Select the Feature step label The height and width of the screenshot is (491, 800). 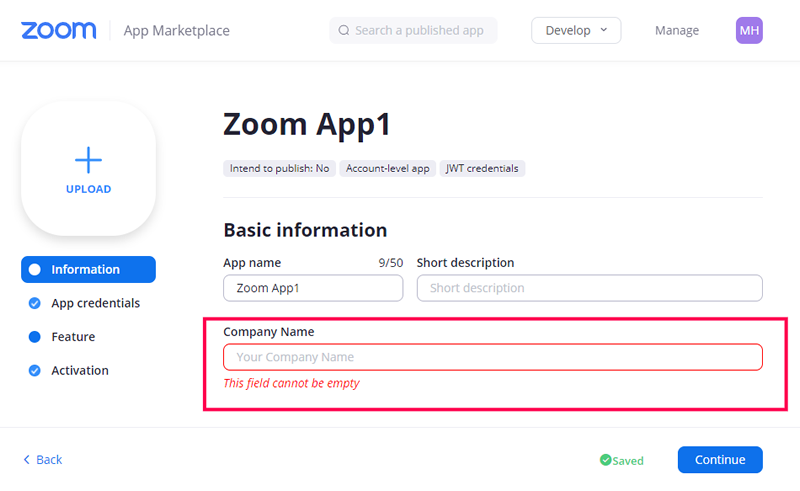[x=73, y=337]
